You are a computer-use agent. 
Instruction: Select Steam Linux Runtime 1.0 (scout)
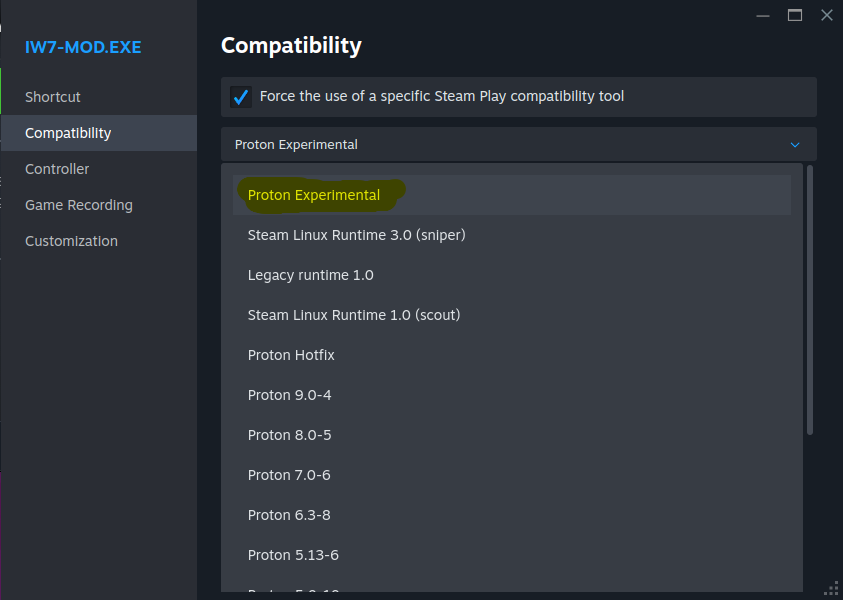(x=354, y=315)
